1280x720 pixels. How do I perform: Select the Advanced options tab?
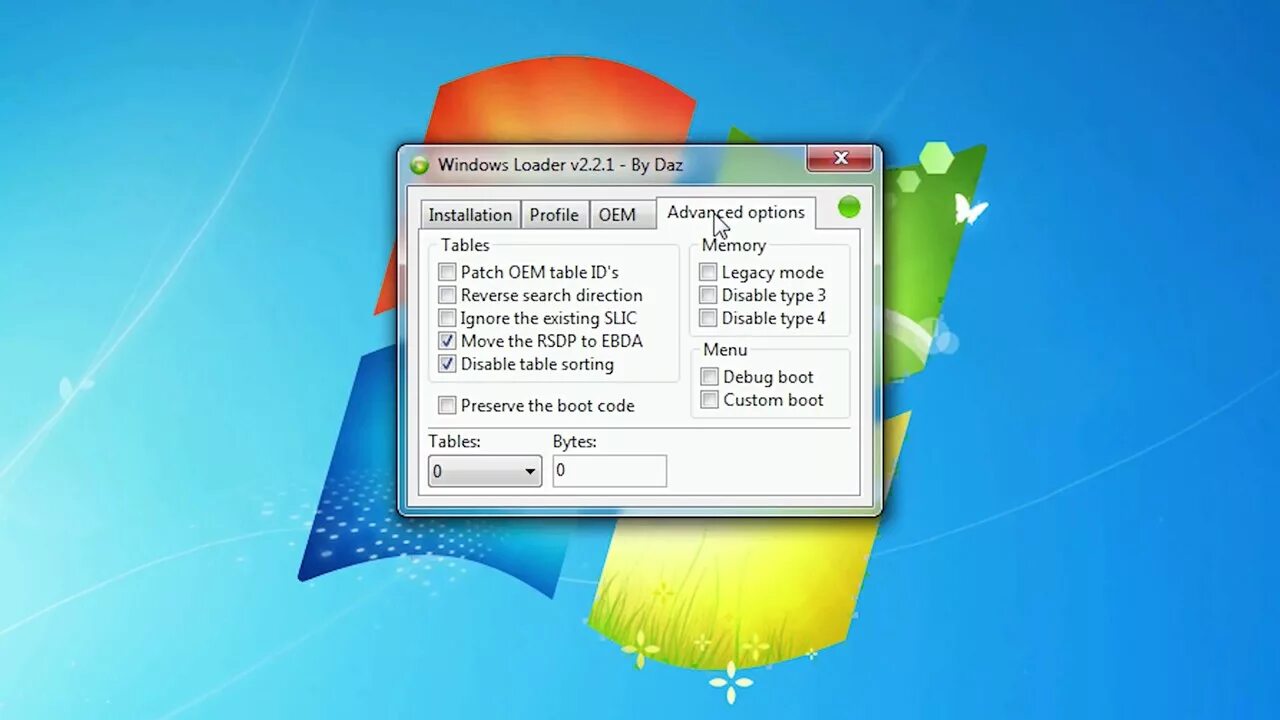(x=736, y=212)
